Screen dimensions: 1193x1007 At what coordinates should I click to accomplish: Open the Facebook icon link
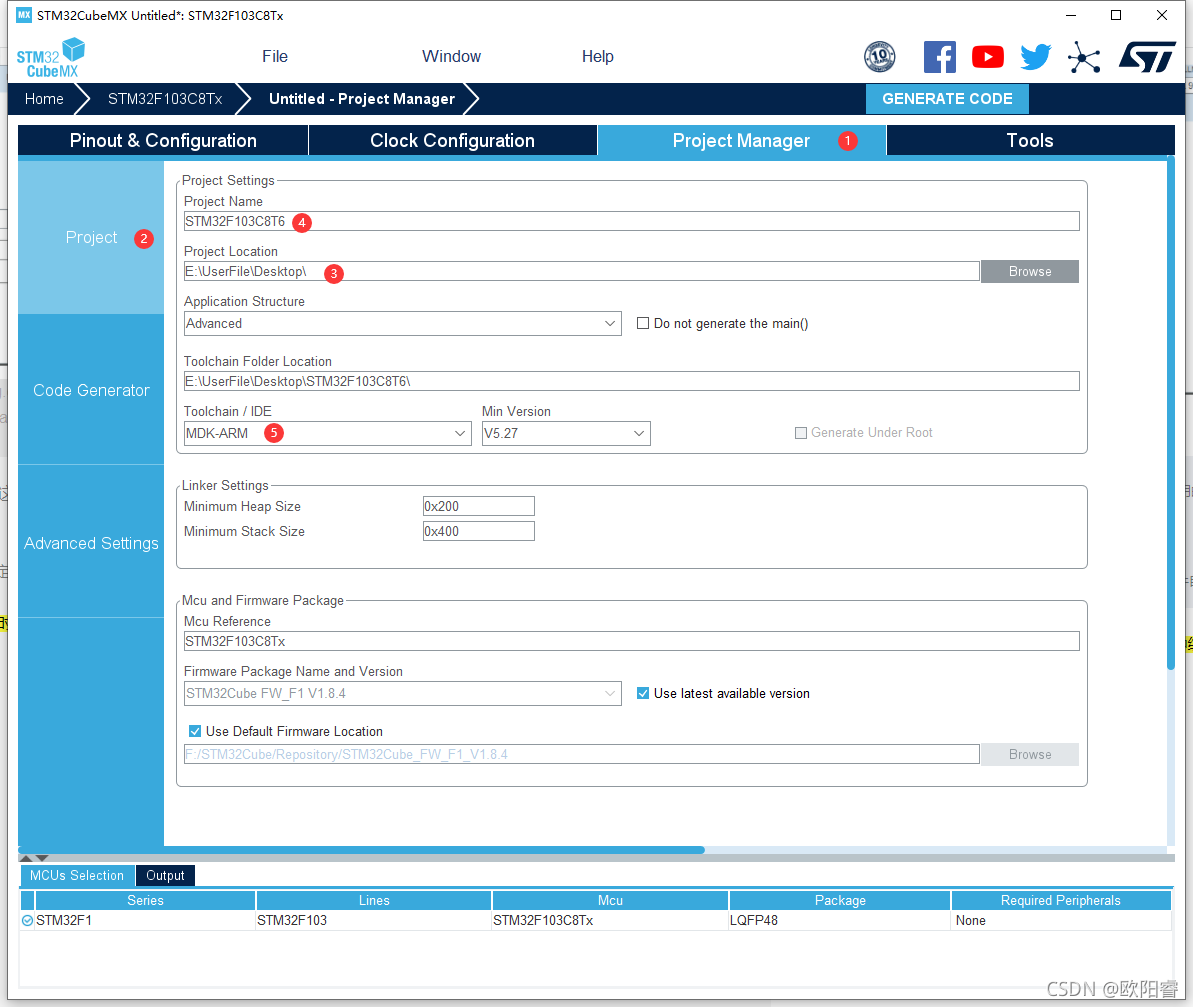coord(940,57)
